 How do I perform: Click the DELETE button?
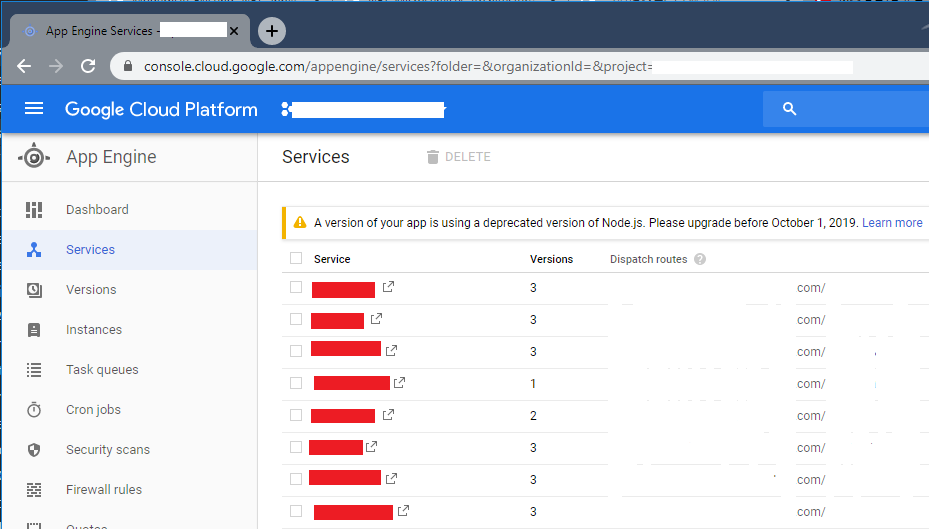[x=459, y=157]
